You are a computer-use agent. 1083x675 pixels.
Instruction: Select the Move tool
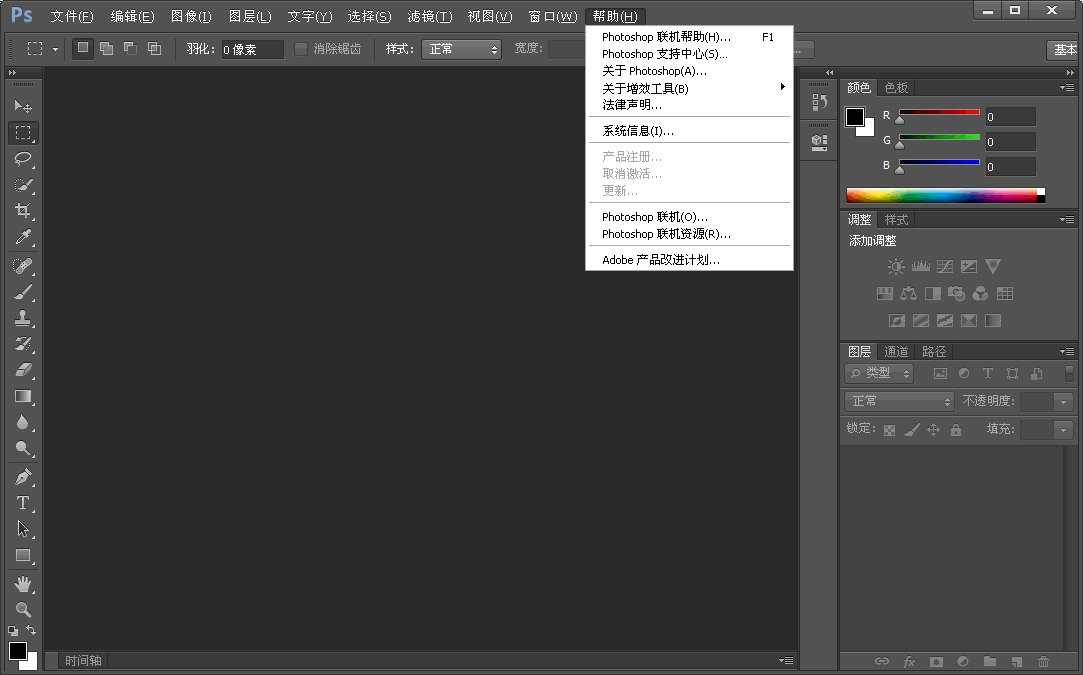coord(23,106)
